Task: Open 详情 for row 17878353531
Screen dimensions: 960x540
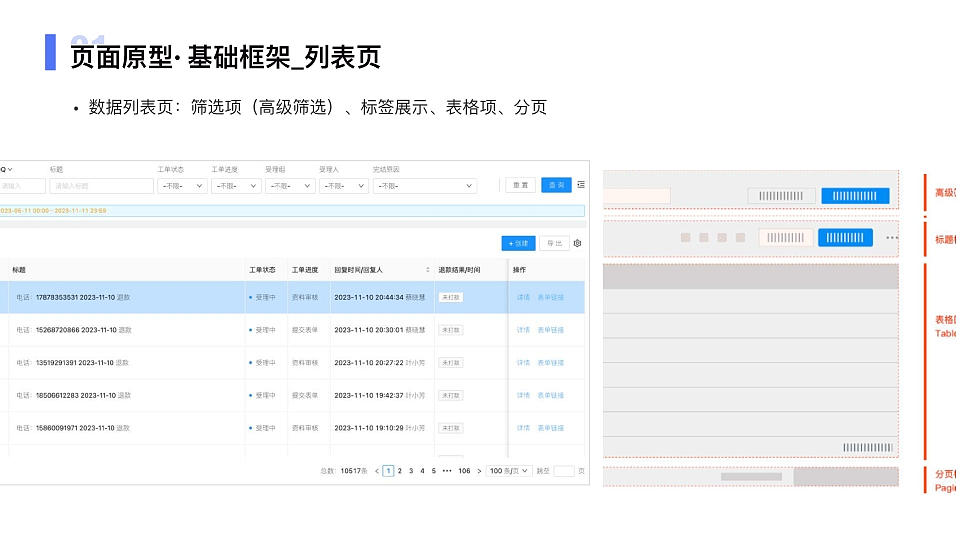Action: point(523,298)
